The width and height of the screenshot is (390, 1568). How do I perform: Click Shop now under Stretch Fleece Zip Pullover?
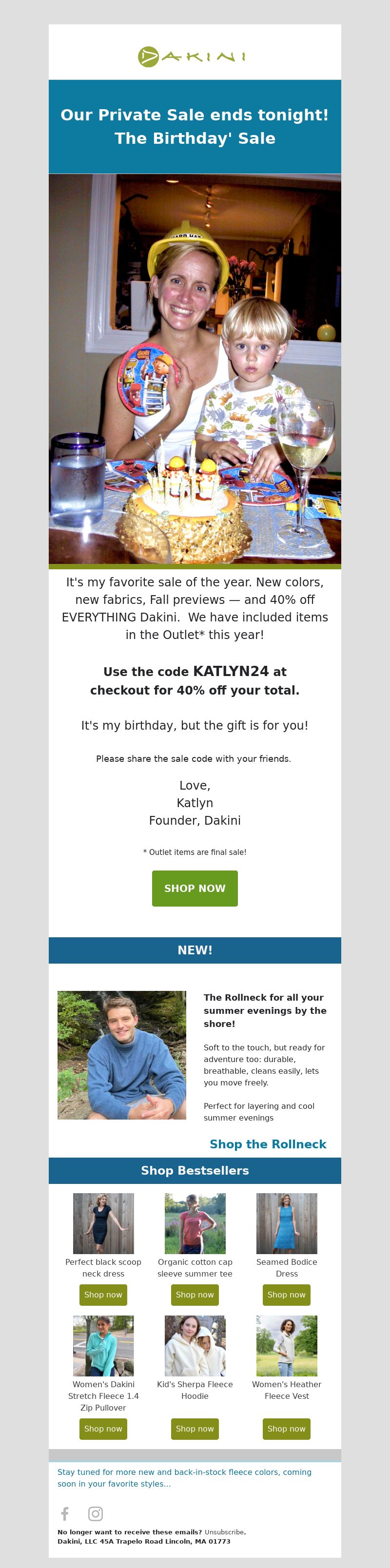click(x=103, y=1429)
